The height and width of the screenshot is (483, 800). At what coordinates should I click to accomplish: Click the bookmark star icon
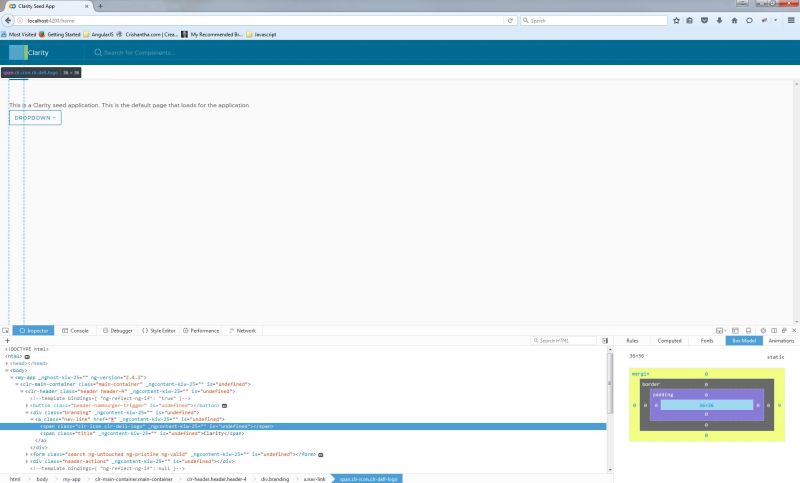click(x=676, y=20)
